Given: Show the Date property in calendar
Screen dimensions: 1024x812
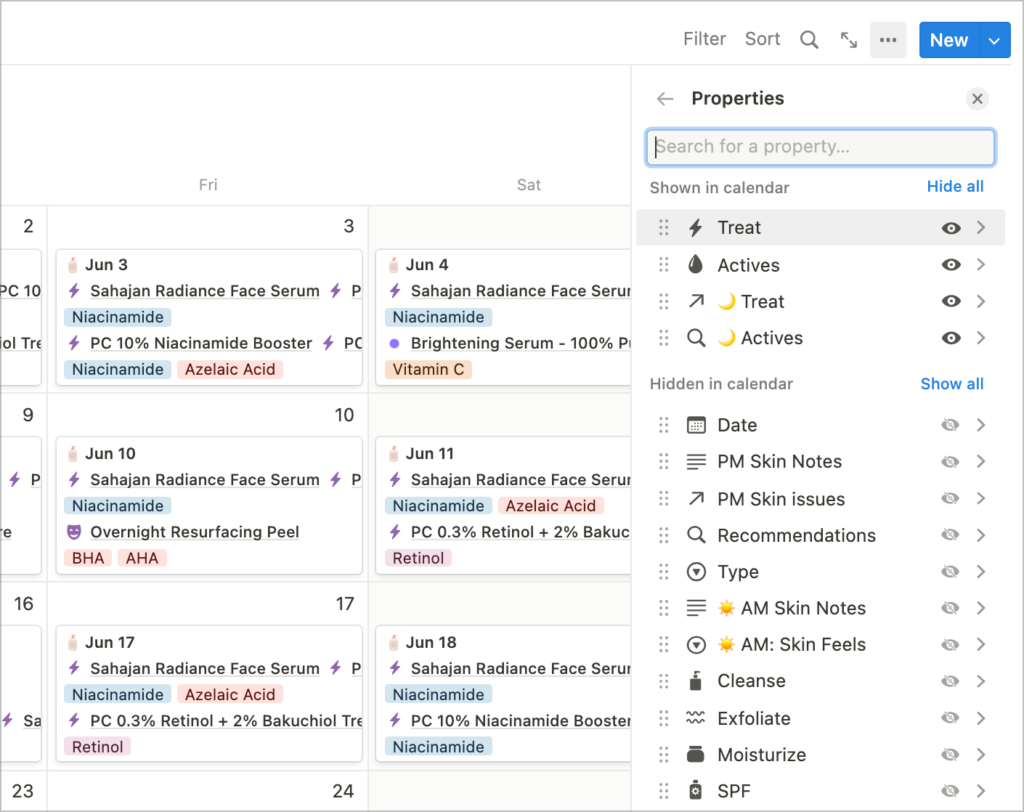Looking at the screenshot, I should pos(950,425).
